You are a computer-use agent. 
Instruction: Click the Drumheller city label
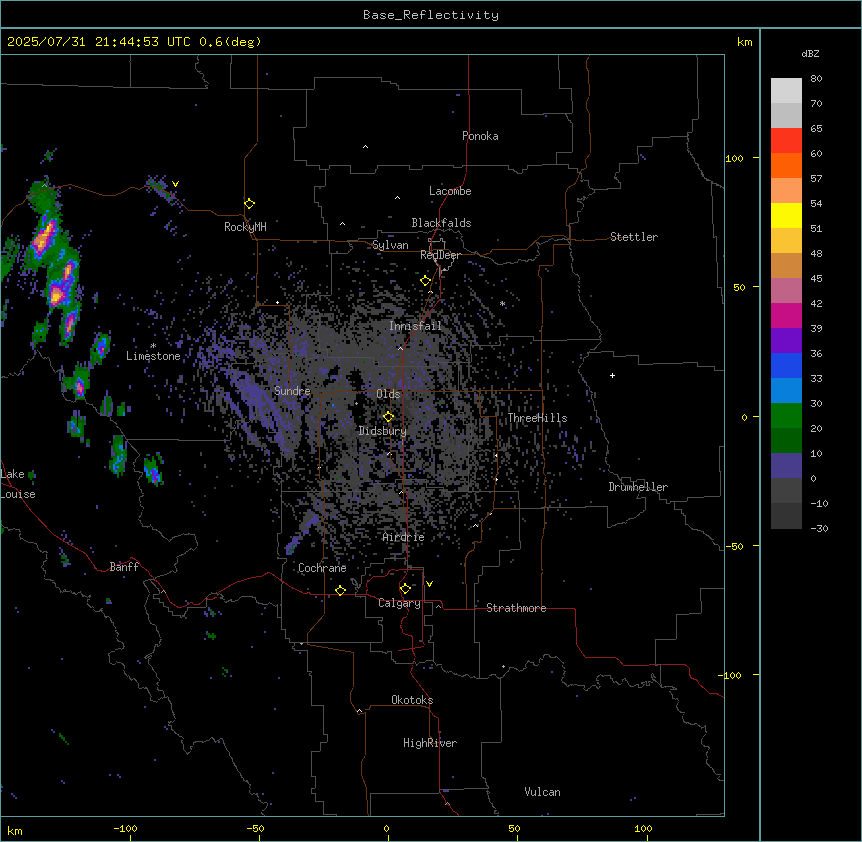click(638, 487)
